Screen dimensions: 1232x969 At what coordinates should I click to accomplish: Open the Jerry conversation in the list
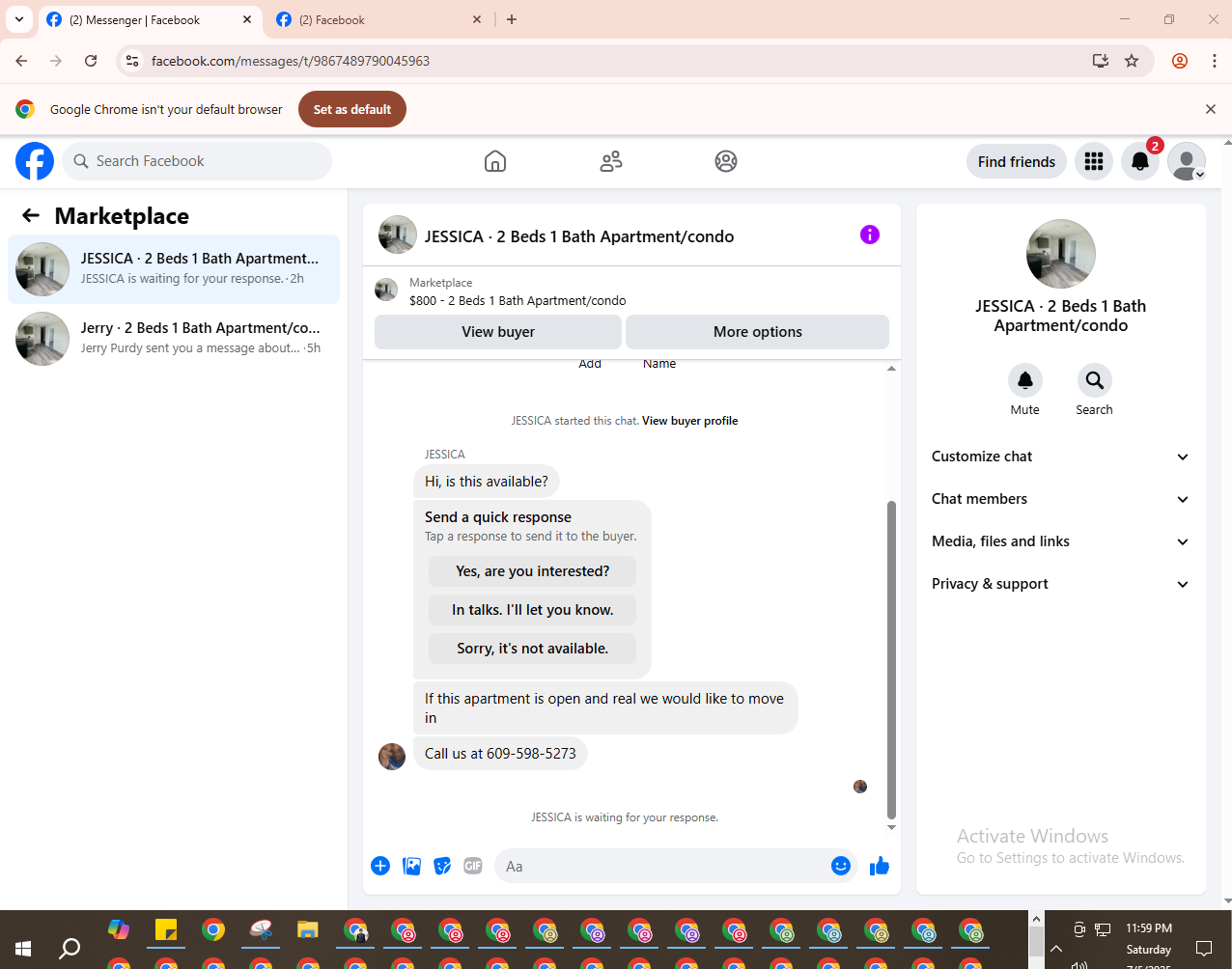(x=174, y=339)
